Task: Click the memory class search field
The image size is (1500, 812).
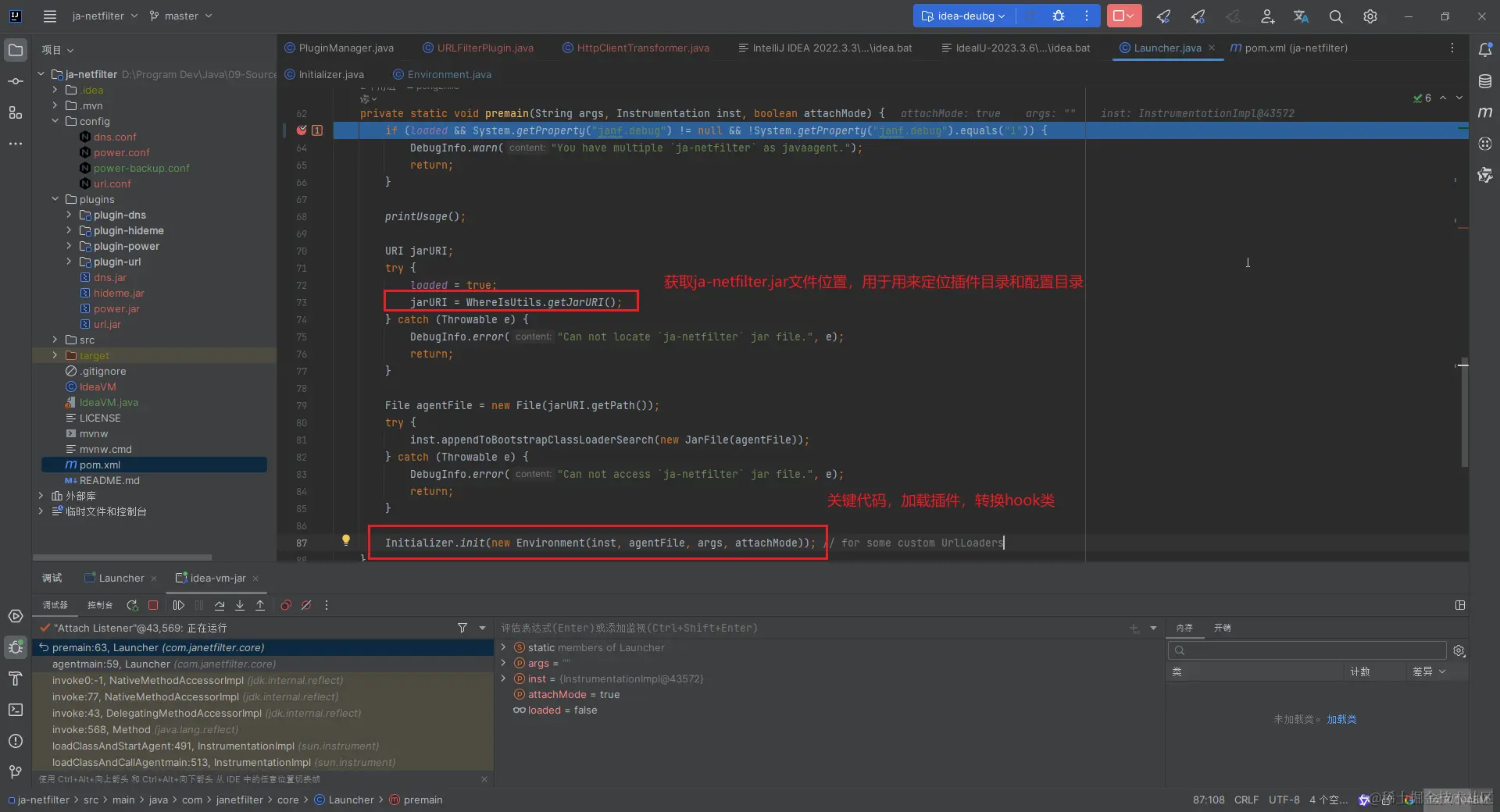Action: pos(1306,650)
